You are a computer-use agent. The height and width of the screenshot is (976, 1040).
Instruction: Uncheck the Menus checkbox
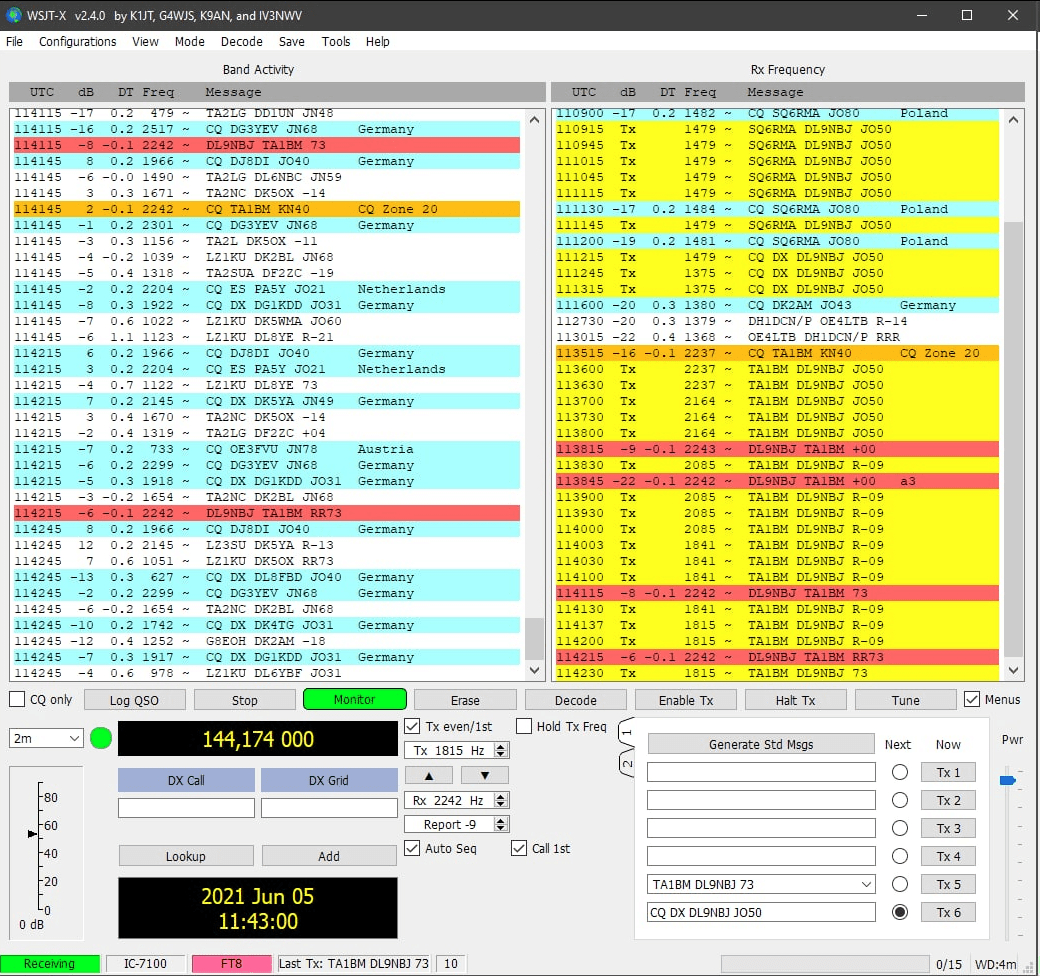tap(972, 700)
